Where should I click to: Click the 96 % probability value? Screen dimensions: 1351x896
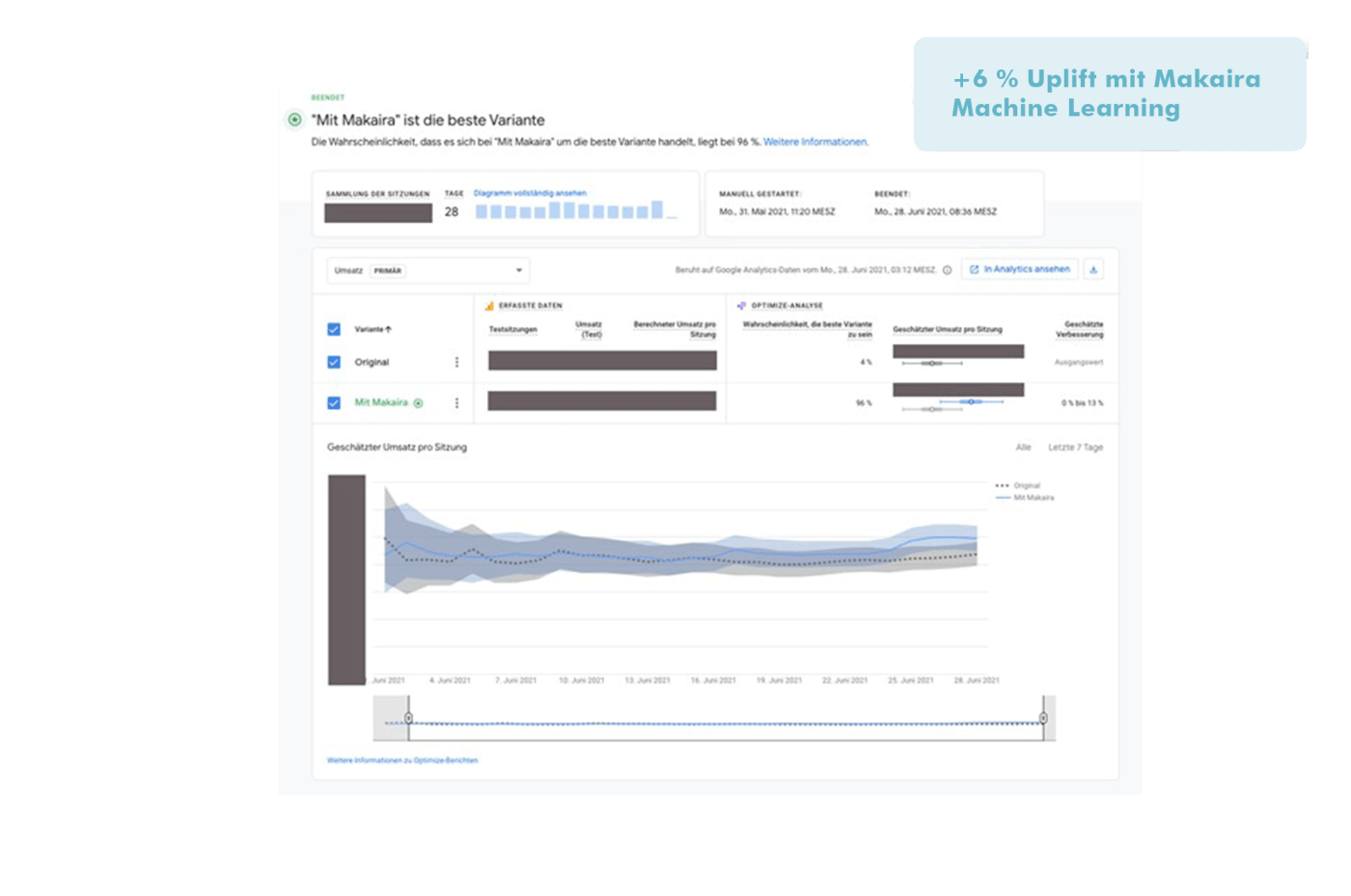point(864,403)
